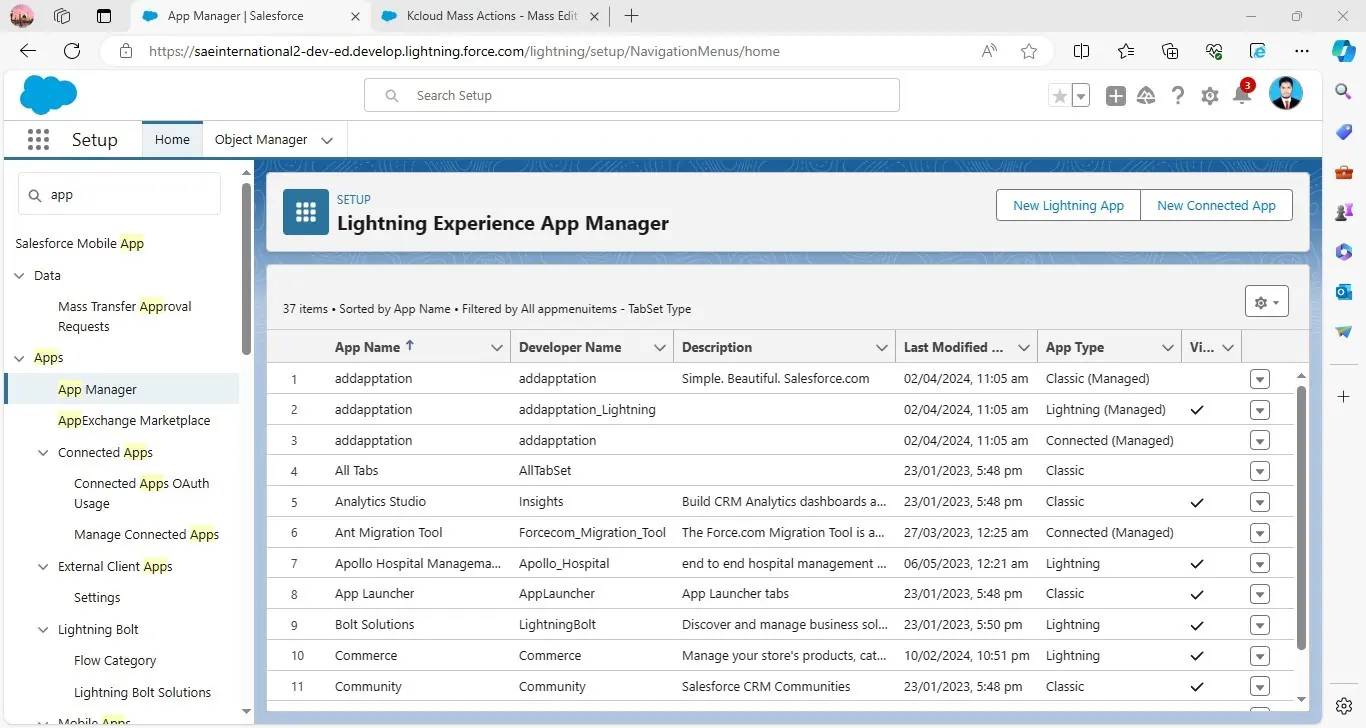
Task: Click the New Connected App button
Action: [1216, 205]
